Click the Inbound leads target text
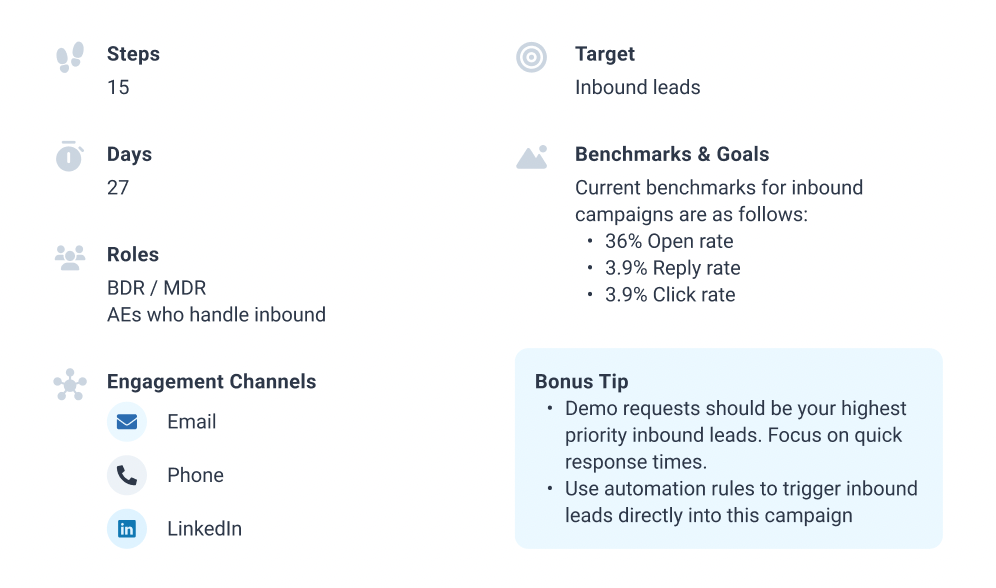 (638, 87)
